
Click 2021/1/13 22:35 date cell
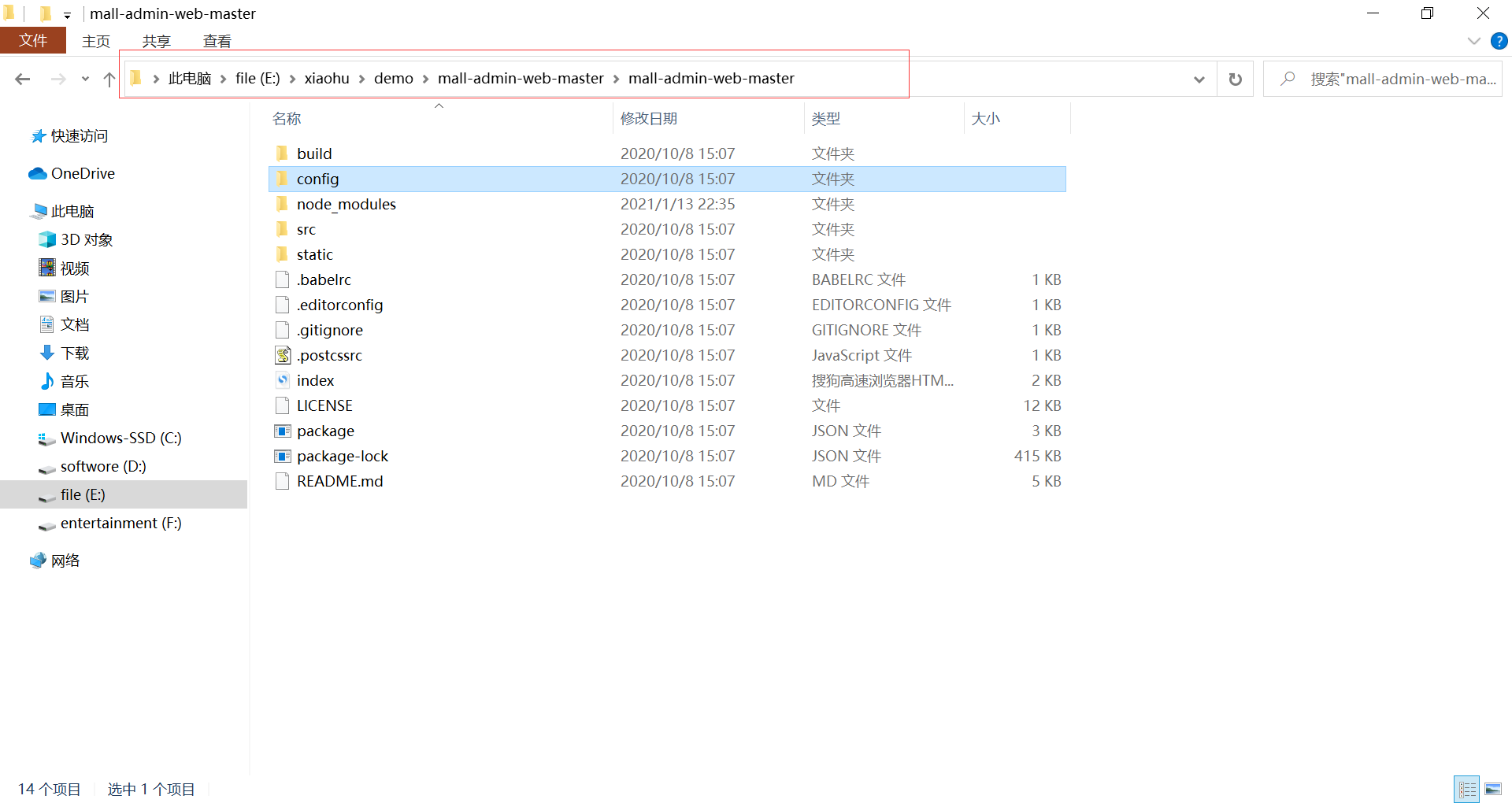[677, 204]
